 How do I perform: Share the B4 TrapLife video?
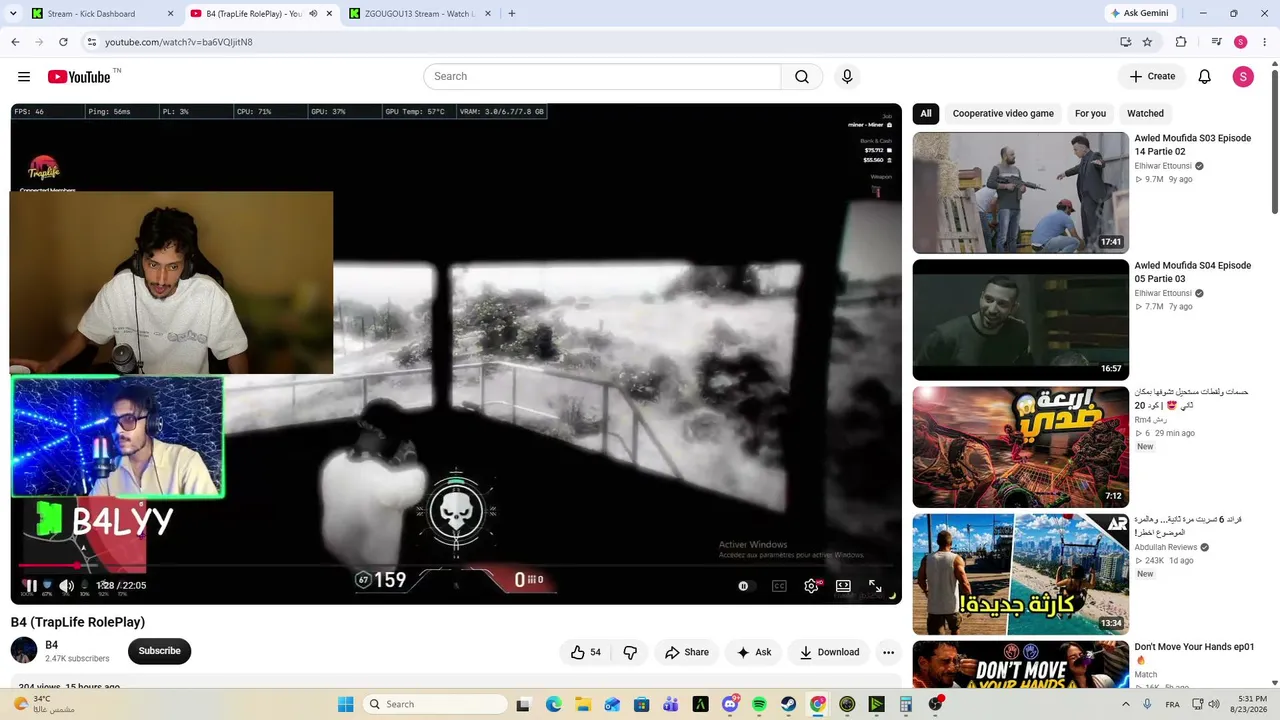(x=687, y=652)
